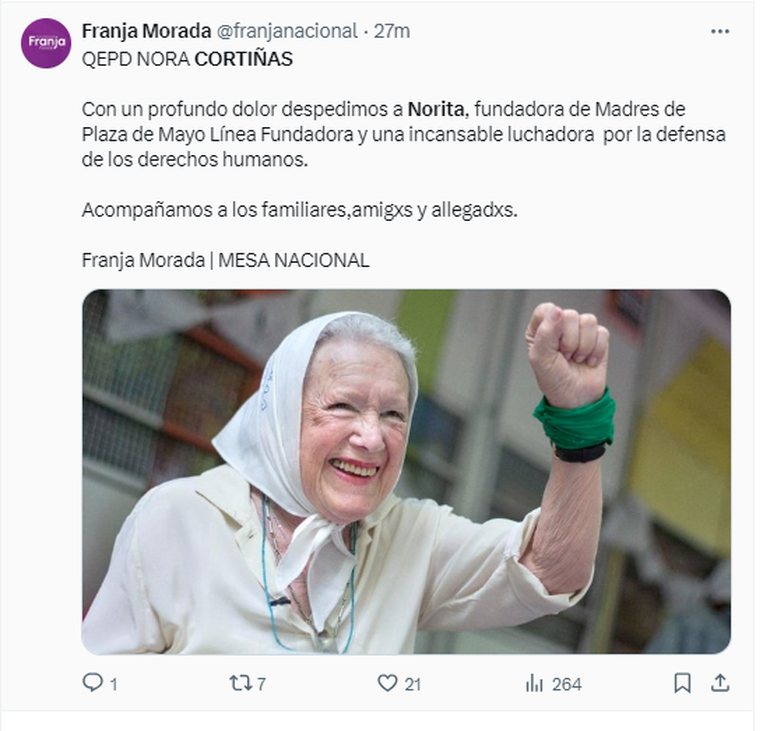Like the post with the heart icon
770x731 pixels.
[387, 683]
